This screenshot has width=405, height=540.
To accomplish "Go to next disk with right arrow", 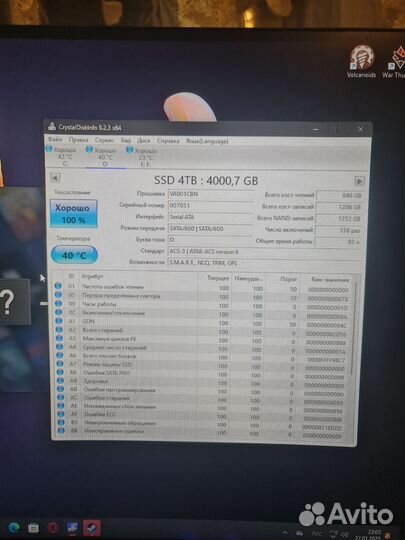I will click(x=359, y=181).
